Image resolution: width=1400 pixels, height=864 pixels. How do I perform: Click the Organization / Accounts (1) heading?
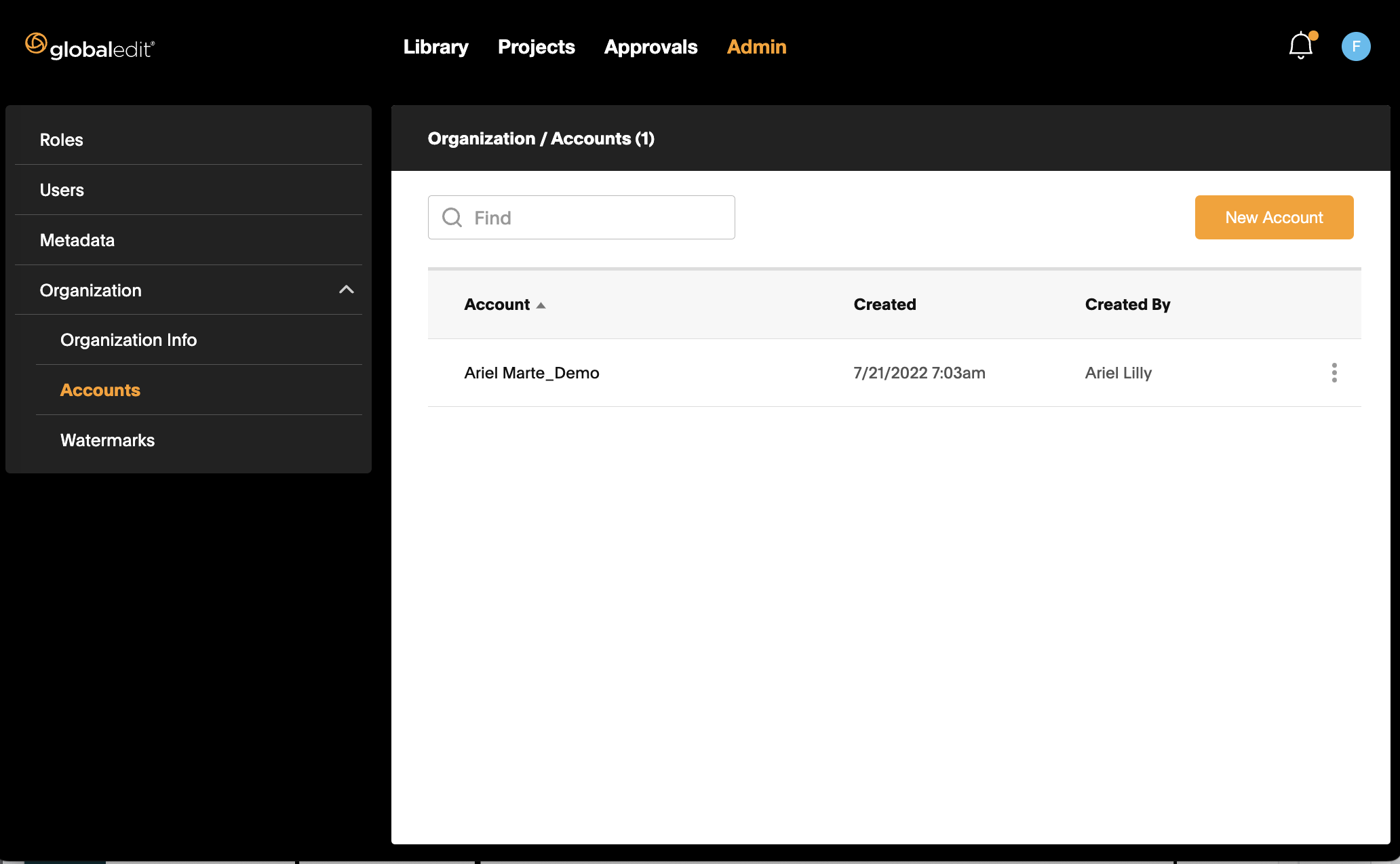click(541, 138)
